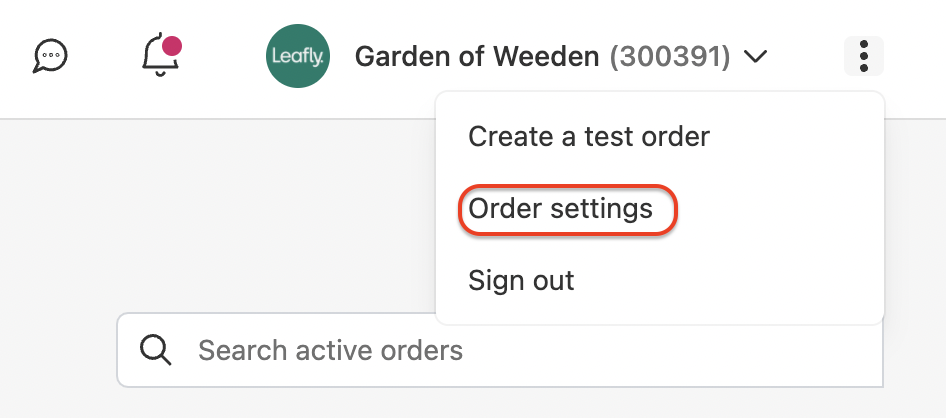The image size is (946, 418).
Task: Click the Search active orders placeholder text
Action: (331, 350)
